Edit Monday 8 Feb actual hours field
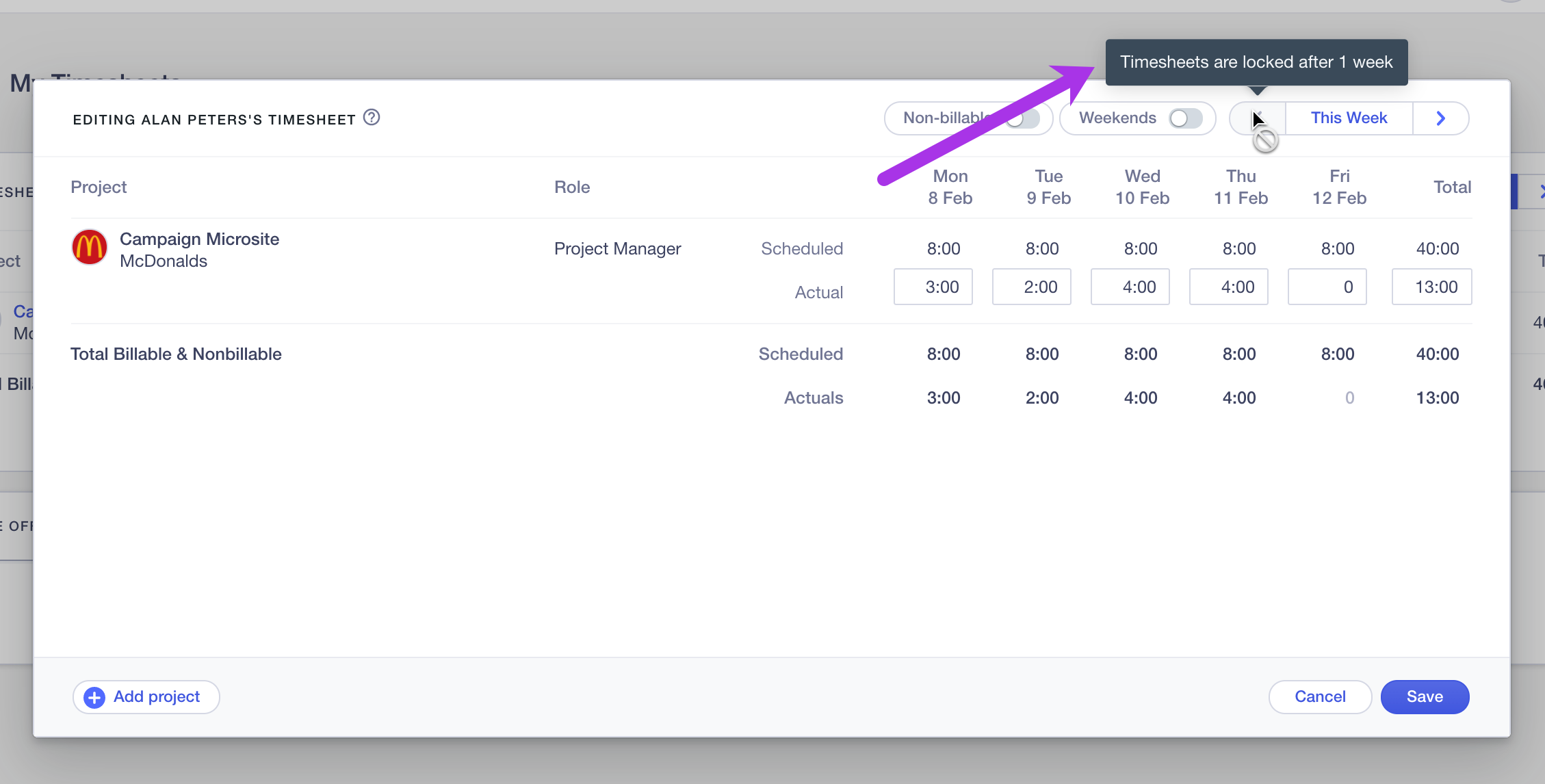 [933, 287]
